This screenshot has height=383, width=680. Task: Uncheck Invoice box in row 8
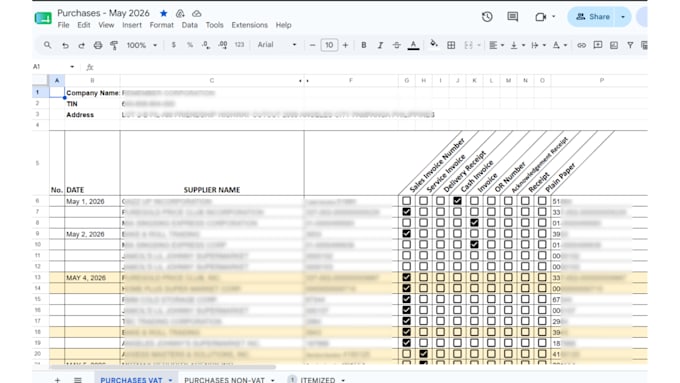tap(474, 223)
